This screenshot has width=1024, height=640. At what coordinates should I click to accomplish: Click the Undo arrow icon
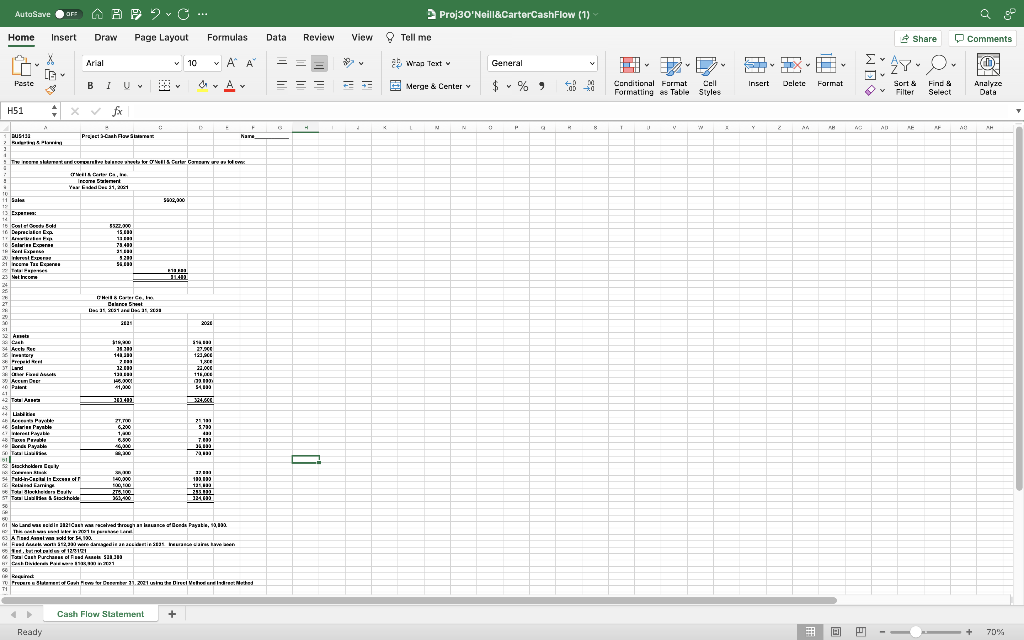click(155, 14)
